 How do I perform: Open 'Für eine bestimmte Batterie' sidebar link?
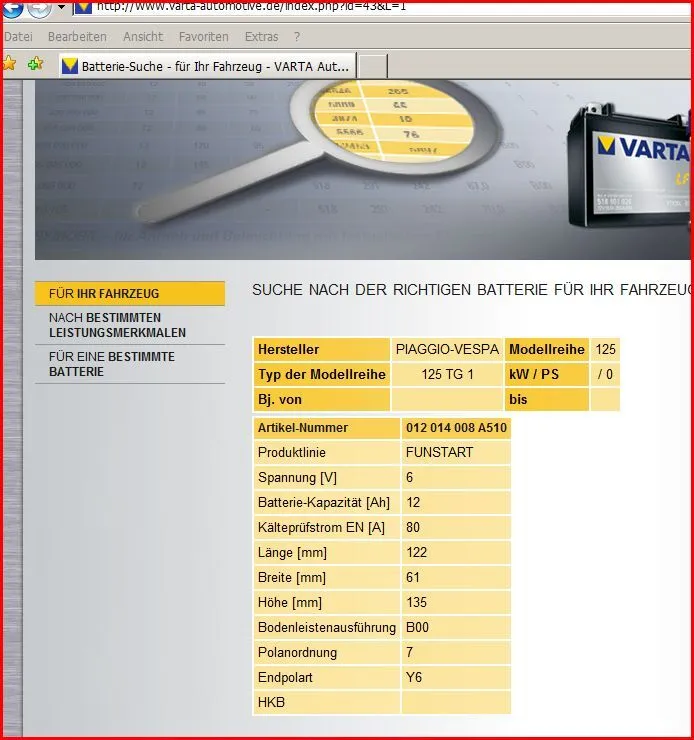click(111, 364)
